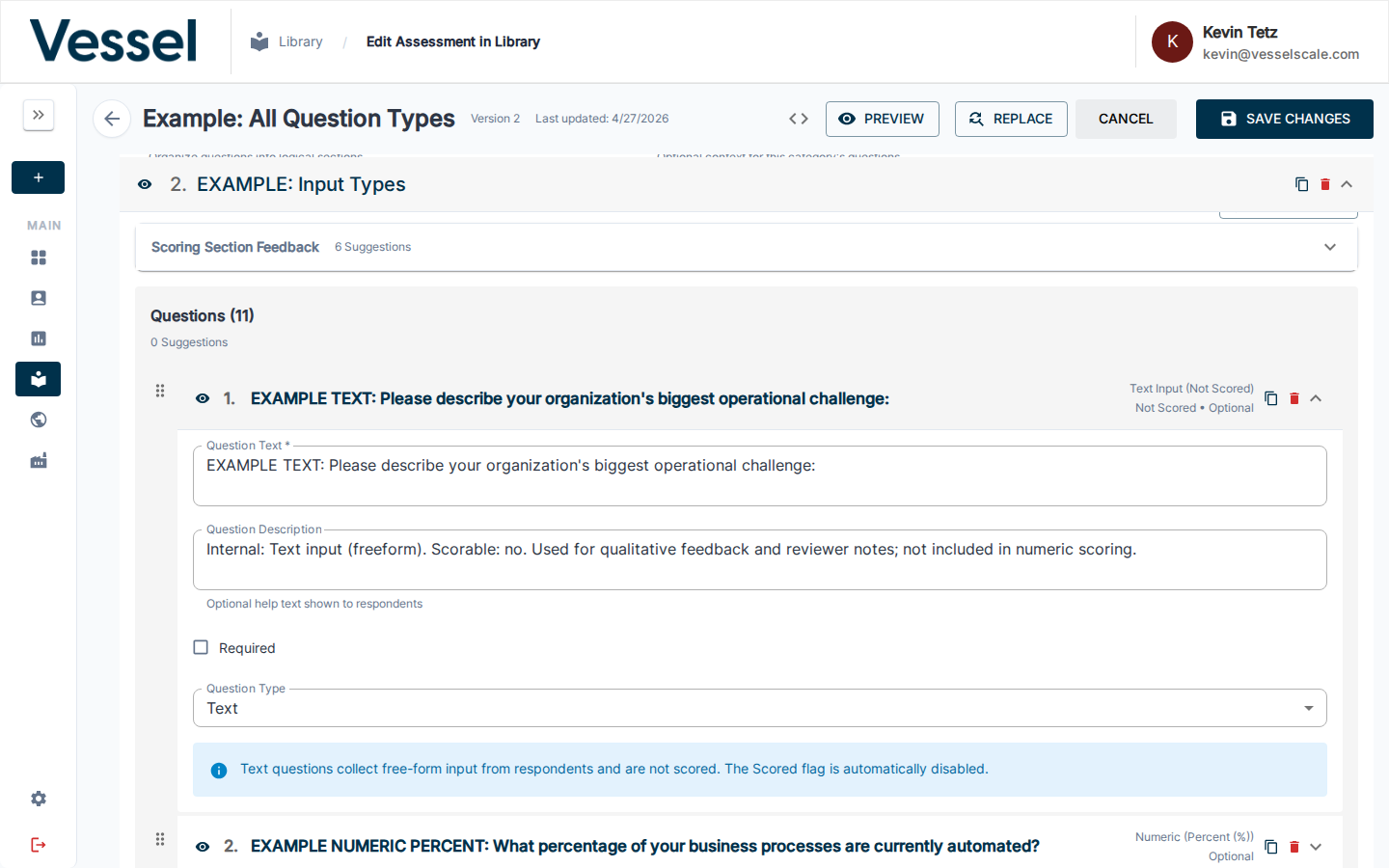Click the Library book icon in the breadcrumb
1389x868 pixels.
259,41
